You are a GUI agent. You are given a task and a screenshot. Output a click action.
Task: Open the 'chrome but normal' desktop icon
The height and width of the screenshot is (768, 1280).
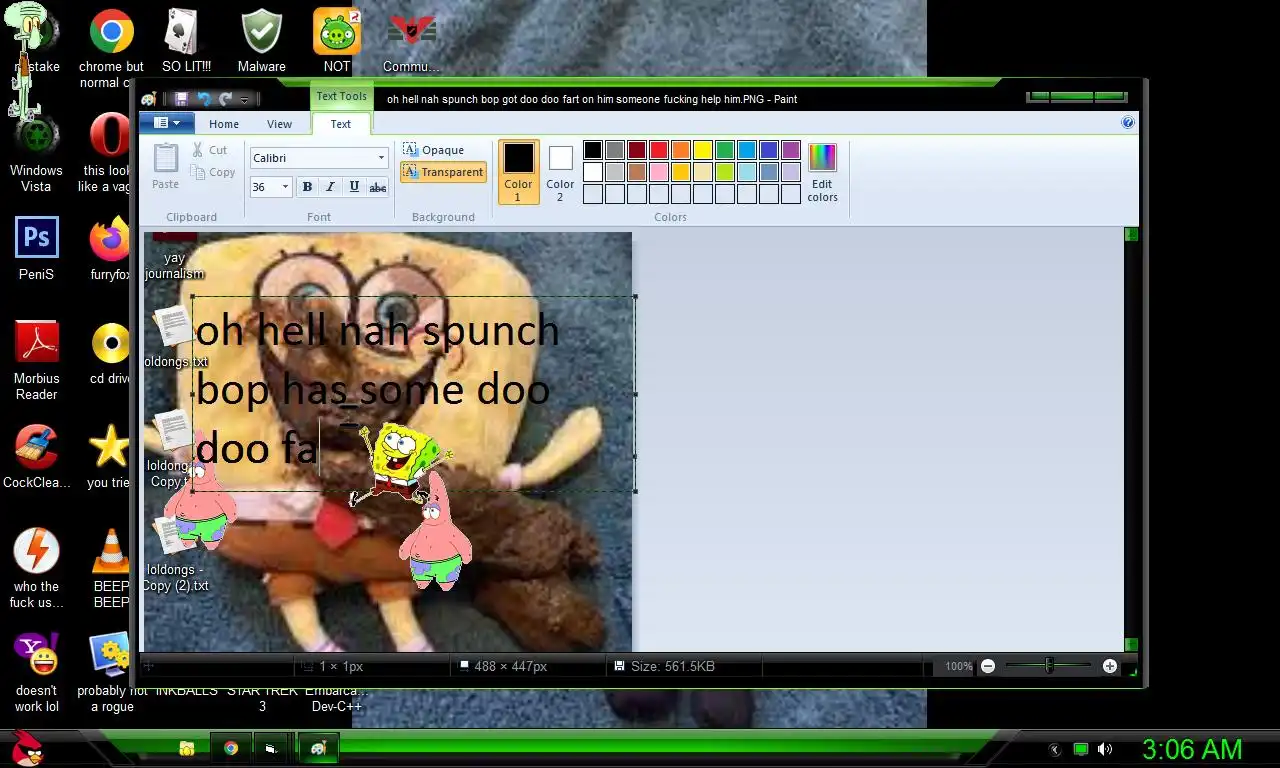(111, 48)
